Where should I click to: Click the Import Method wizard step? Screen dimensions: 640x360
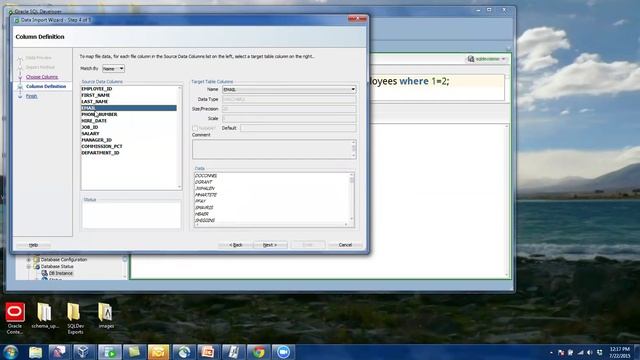tap(40, 67)
